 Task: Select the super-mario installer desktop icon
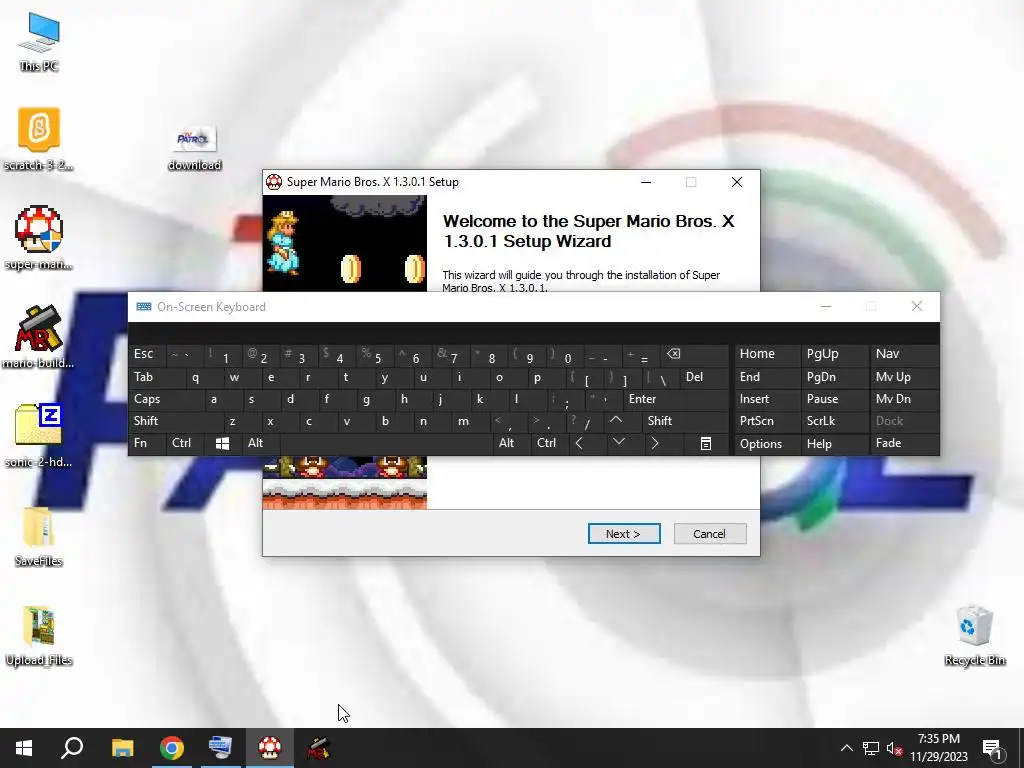39,238
